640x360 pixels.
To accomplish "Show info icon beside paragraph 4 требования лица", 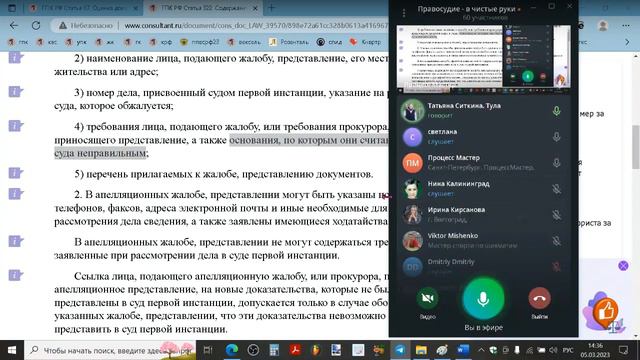I will (x=15, y=126).
